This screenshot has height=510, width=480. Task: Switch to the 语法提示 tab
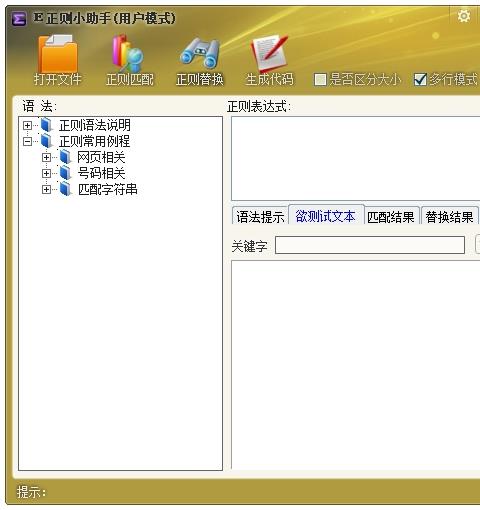point(260,217)
